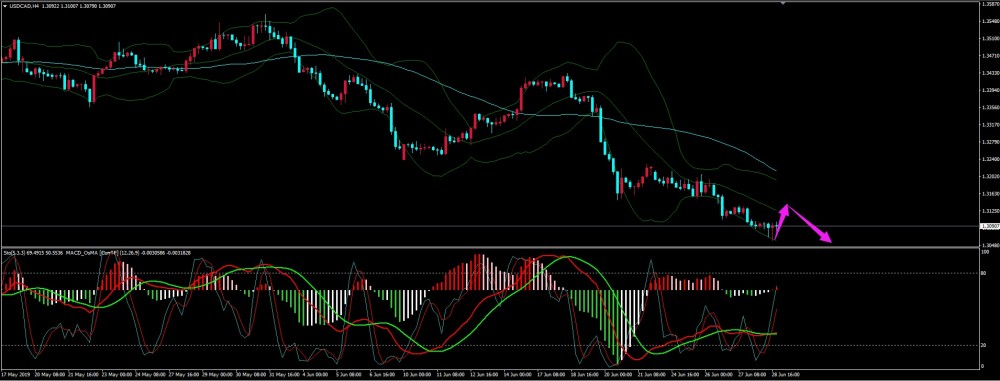Image resolution: width=1000 pixels, height=381 pixels.
Task: Click the chart shift marker on top edge
Action: click(783, 2)
